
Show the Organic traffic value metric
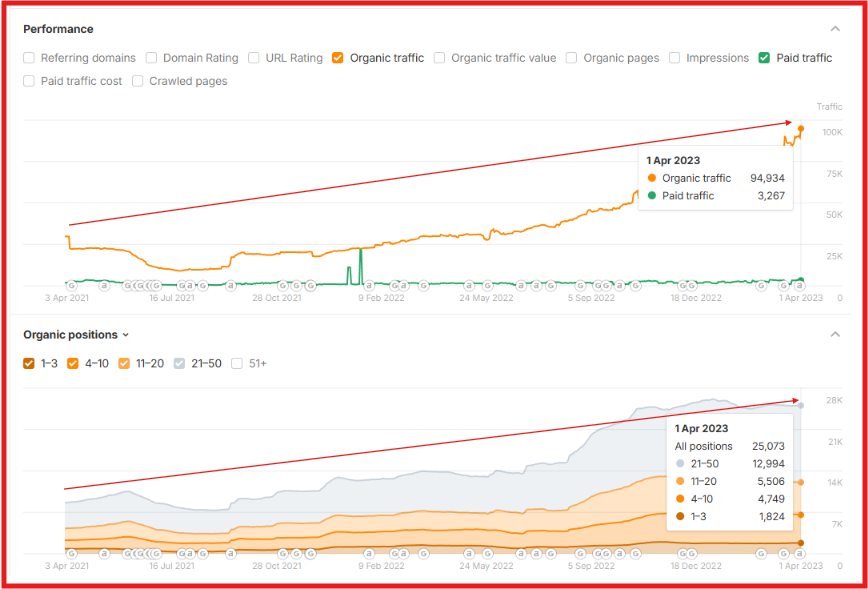[440, 58]
